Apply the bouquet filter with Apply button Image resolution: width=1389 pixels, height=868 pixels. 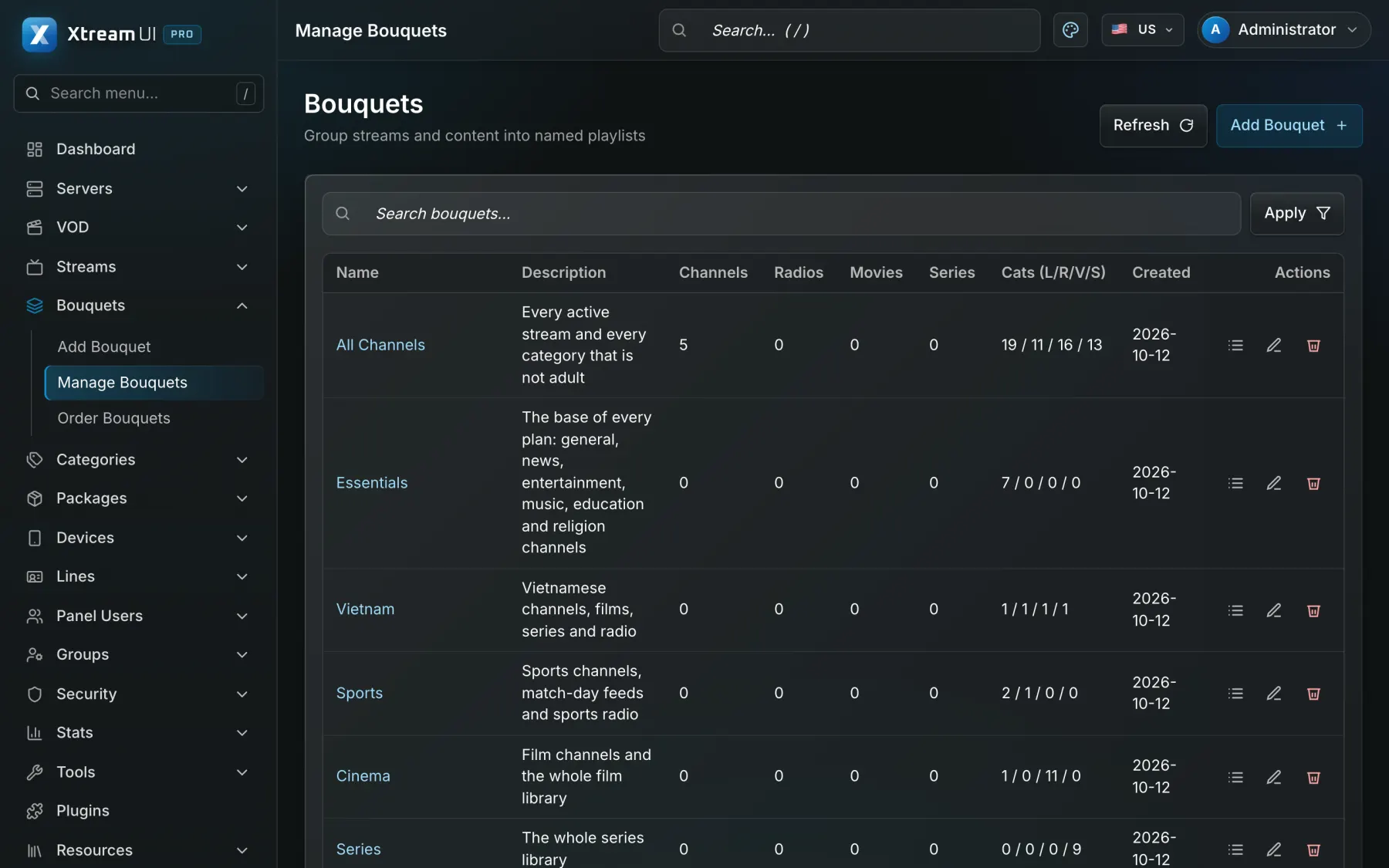1296,214
